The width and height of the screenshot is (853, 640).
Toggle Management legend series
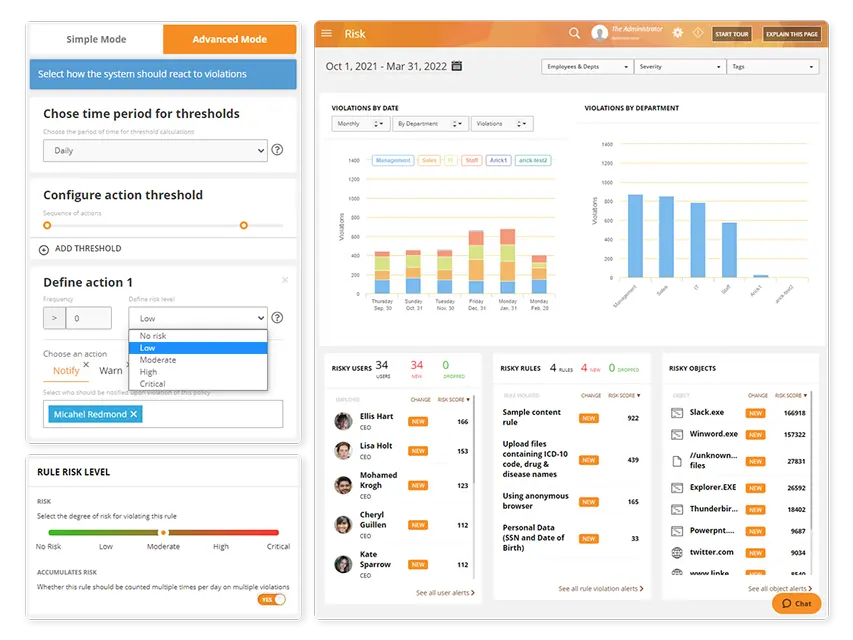[393, 160]
